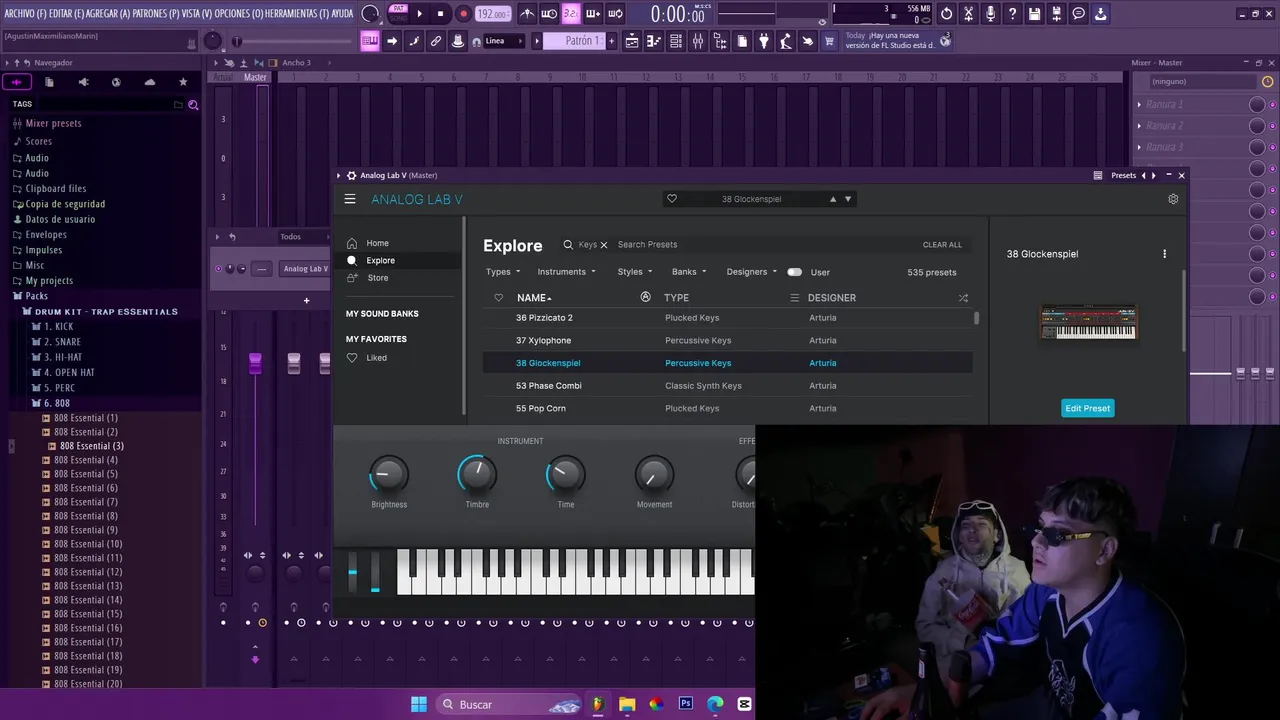Viewport: 1280px width, 720px height.
Task: Open the Banks filter dropdown
Action: click(689, 272)
